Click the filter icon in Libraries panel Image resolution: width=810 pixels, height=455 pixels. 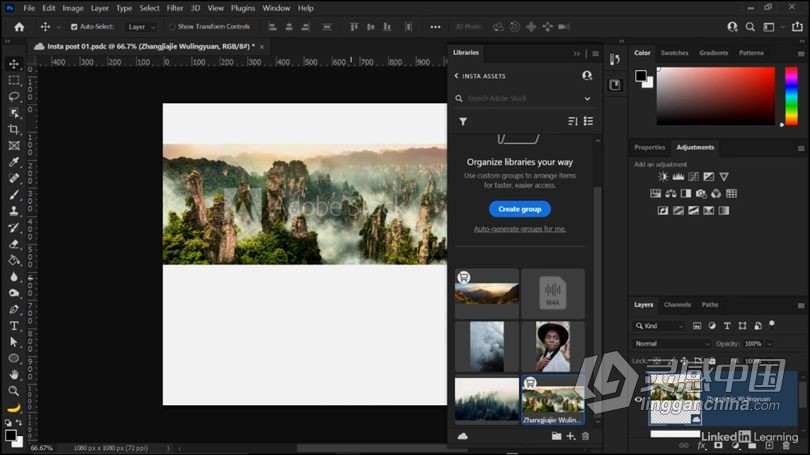[x=463, y=121]
